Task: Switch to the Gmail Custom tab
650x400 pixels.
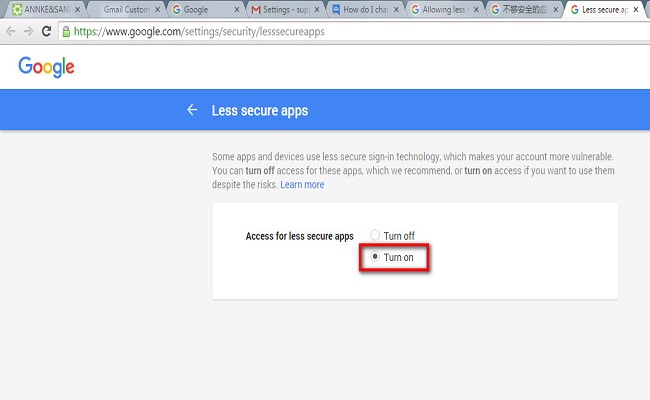Action: tap(126, 10)
